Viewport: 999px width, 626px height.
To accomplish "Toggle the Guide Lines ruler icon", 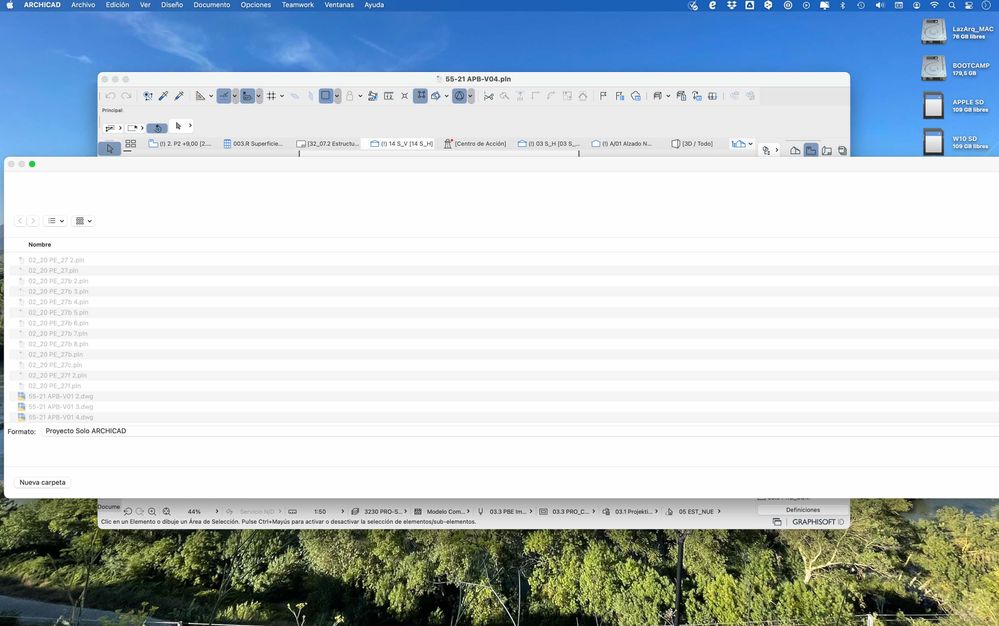I will [200, 96].
